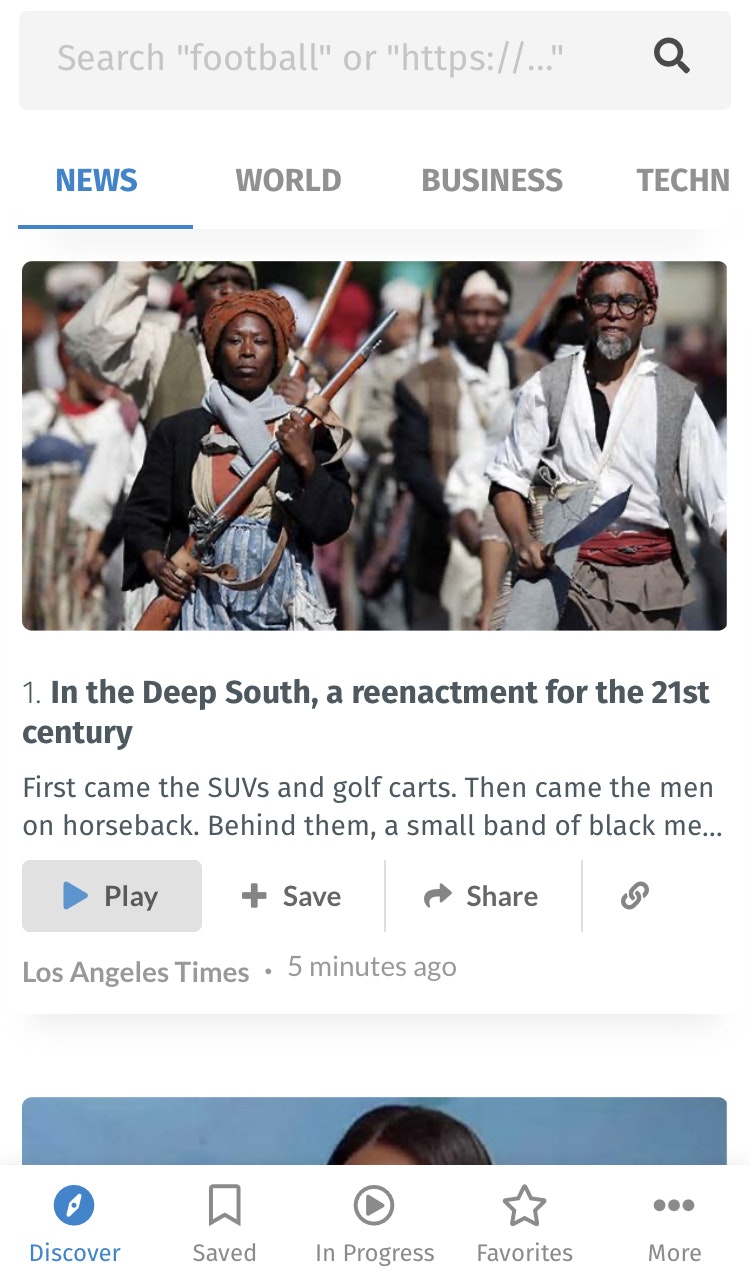The image size is (750, 1285).
Task: Share the Deep South article
Action: 482,896
